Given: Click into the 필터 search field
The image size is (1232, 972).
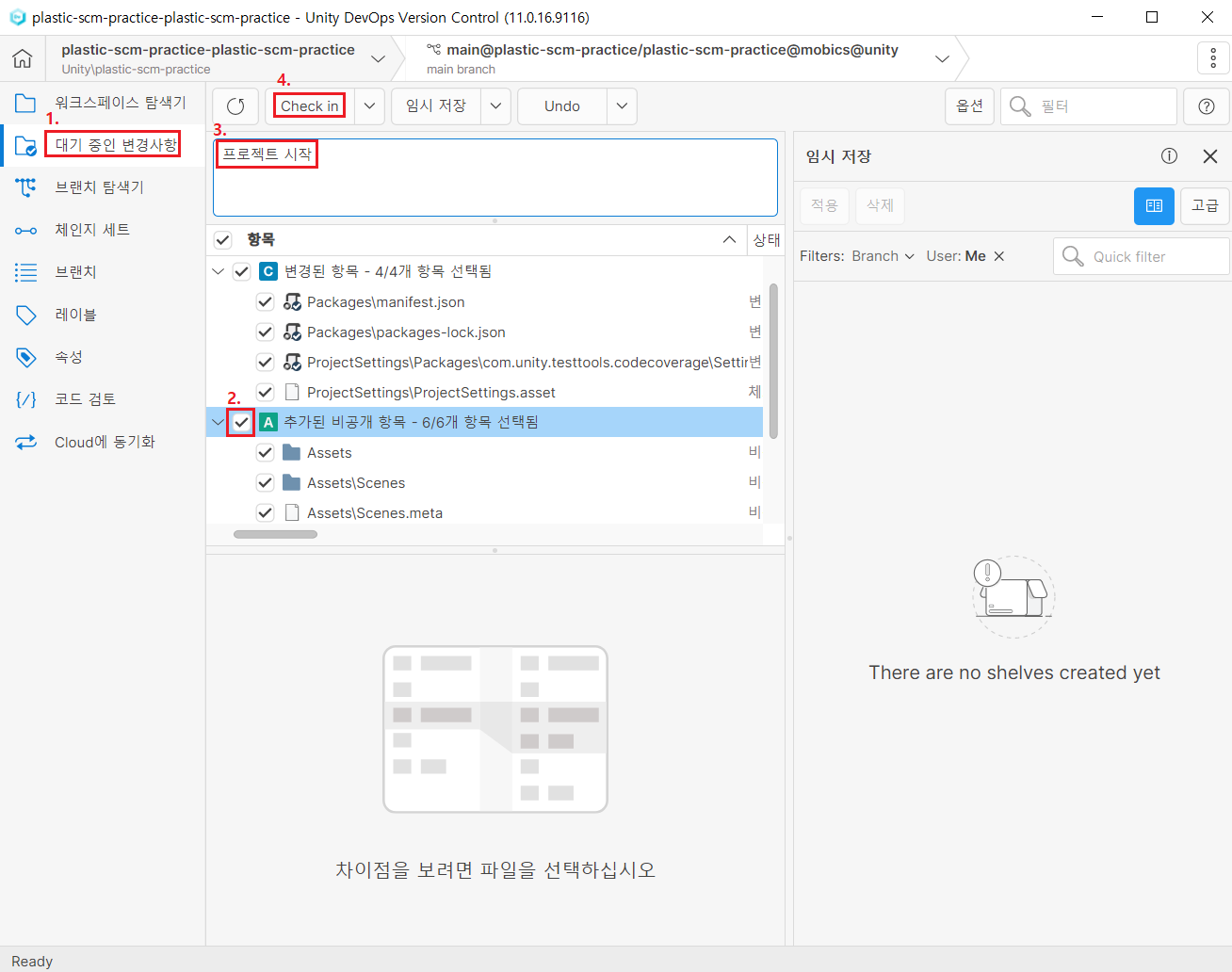Looking at the screenshot, I should point(1089,106).
